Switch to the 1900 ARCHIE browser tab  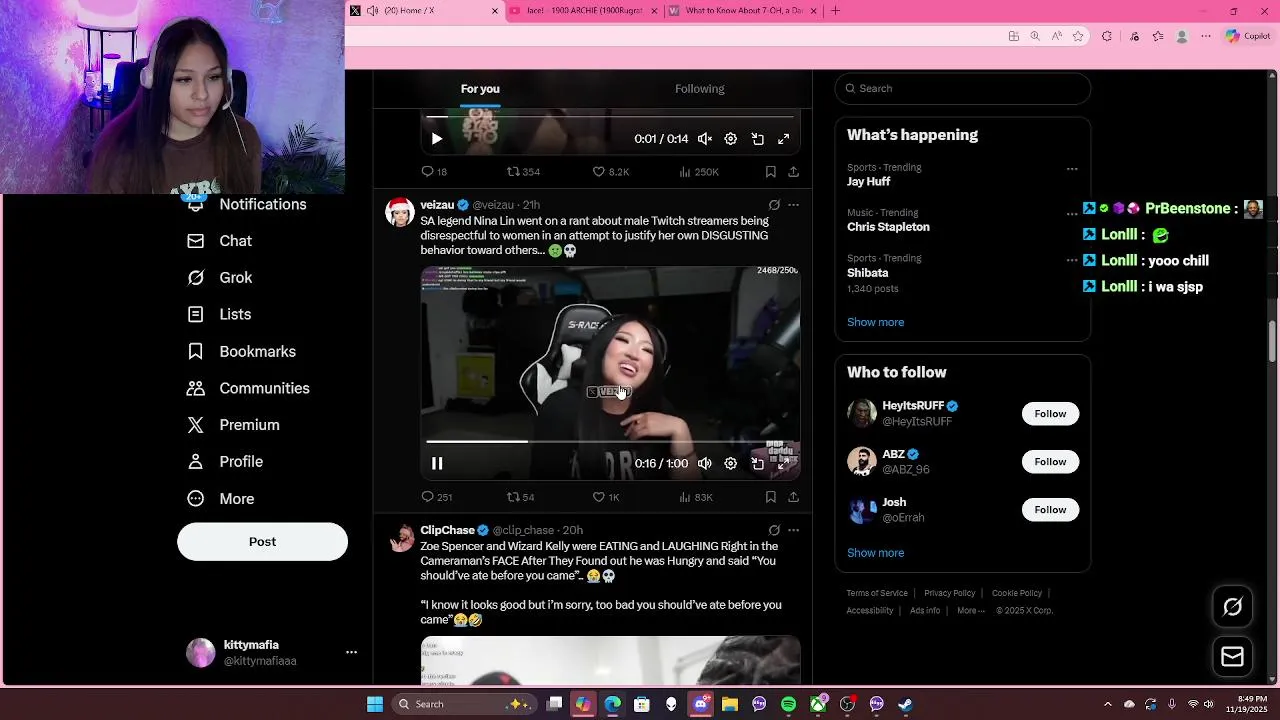point(584,11)
